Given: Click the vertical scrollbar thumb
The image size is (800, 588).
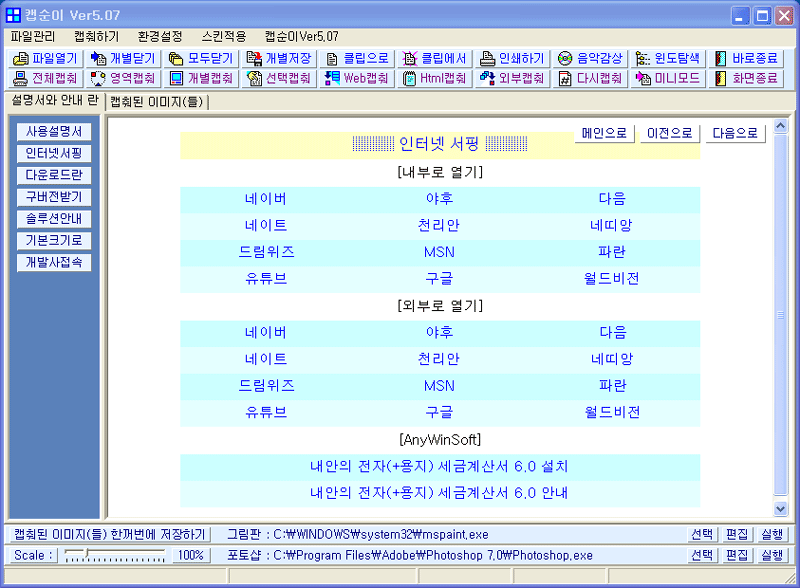Looking at the screenshot, I should [781, 315].
